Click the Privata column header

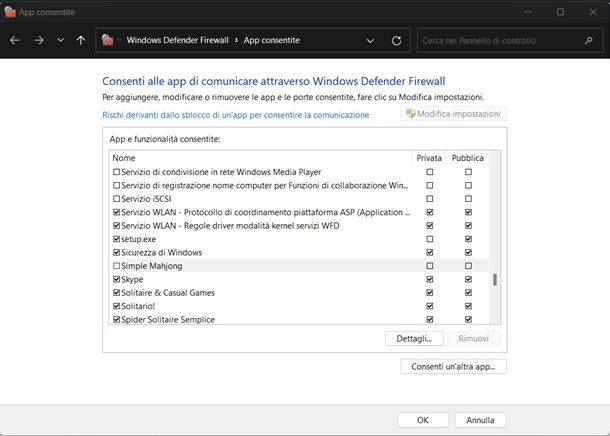point(429,158)
